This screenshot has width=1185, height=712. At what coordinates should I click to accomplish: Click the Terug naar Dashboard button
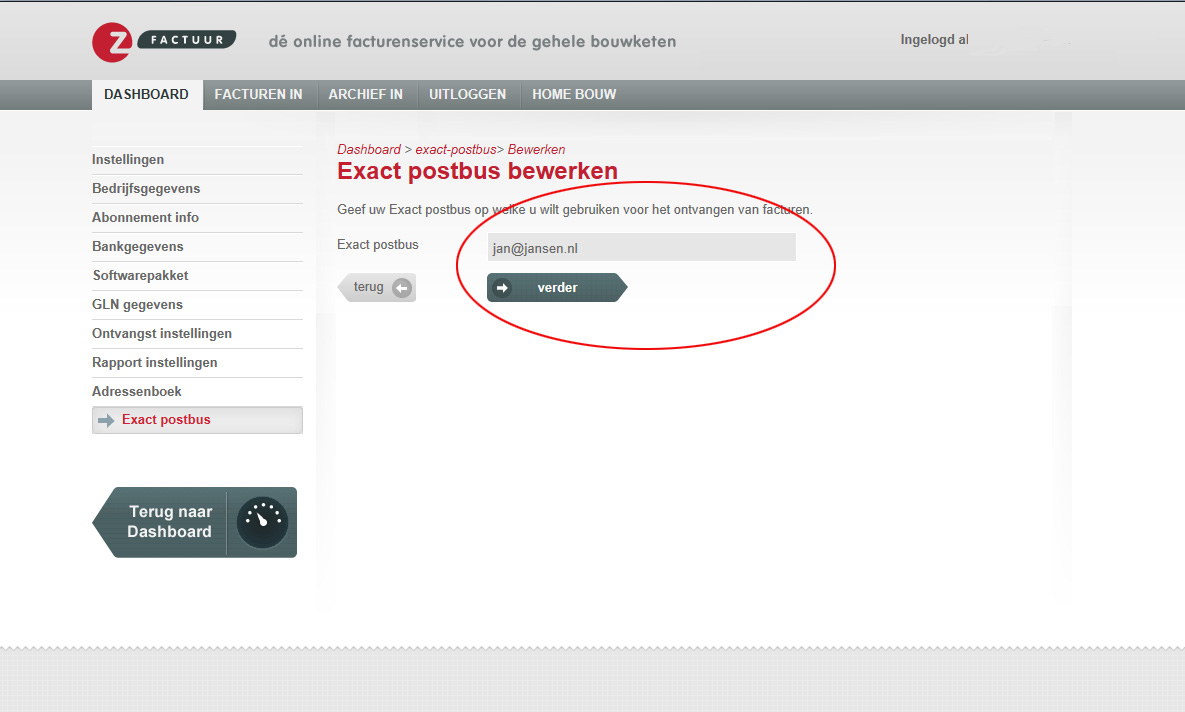pyautogui.click(x=194, y=522)
